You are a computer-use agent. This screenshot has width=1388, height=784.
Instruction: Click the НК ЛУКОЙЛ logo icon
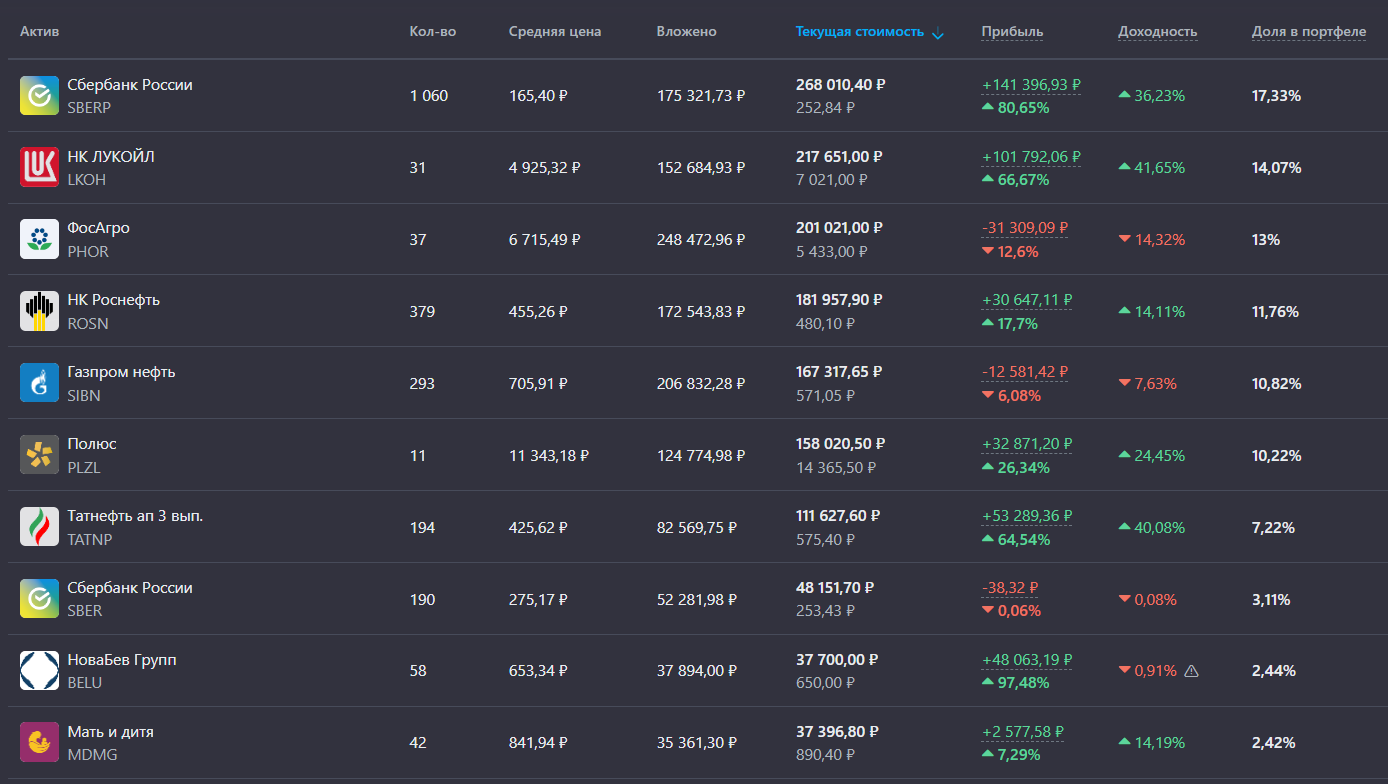click(x=39, y=168)
